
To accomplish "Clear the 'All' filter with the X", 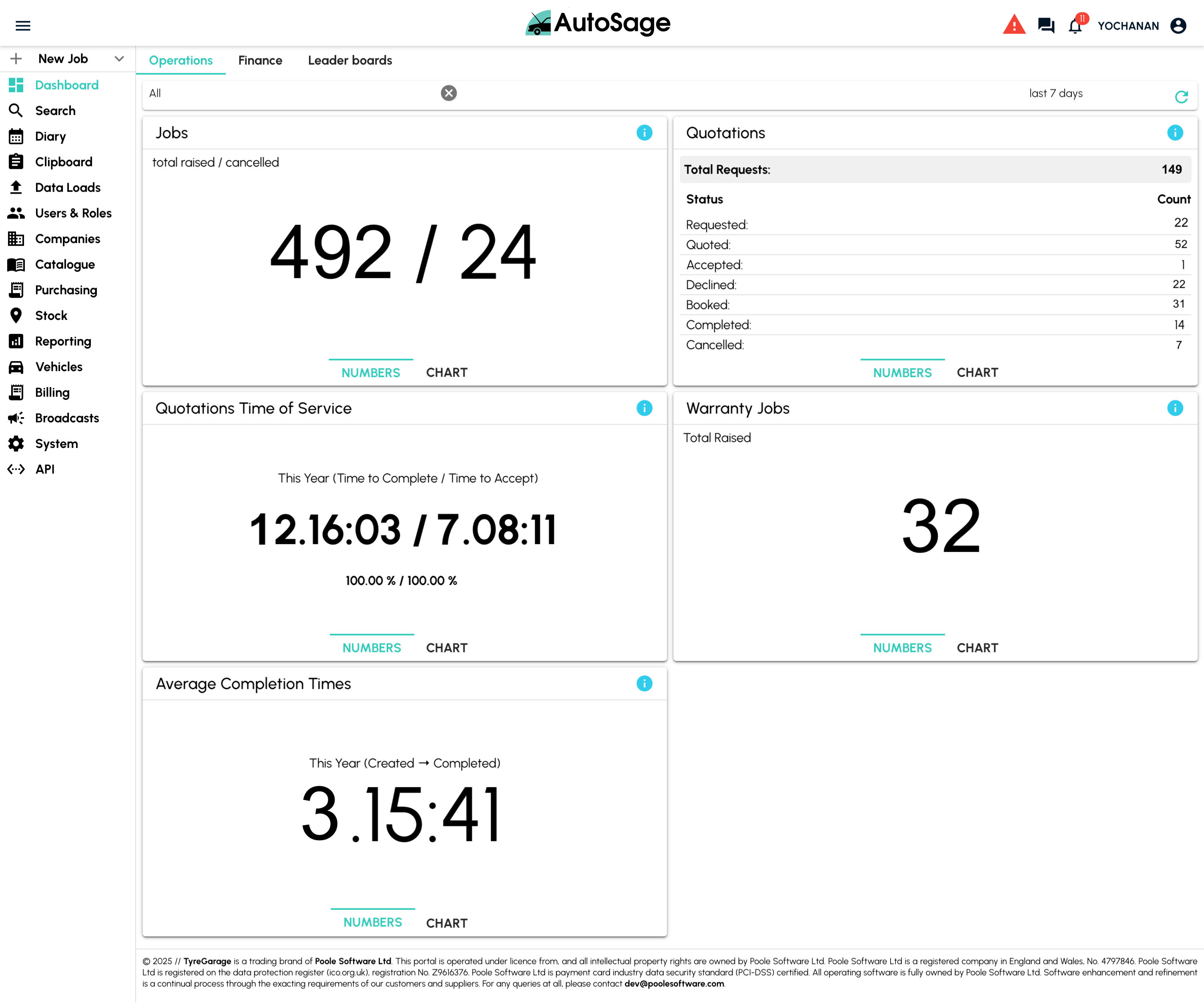I will [449, 92].
